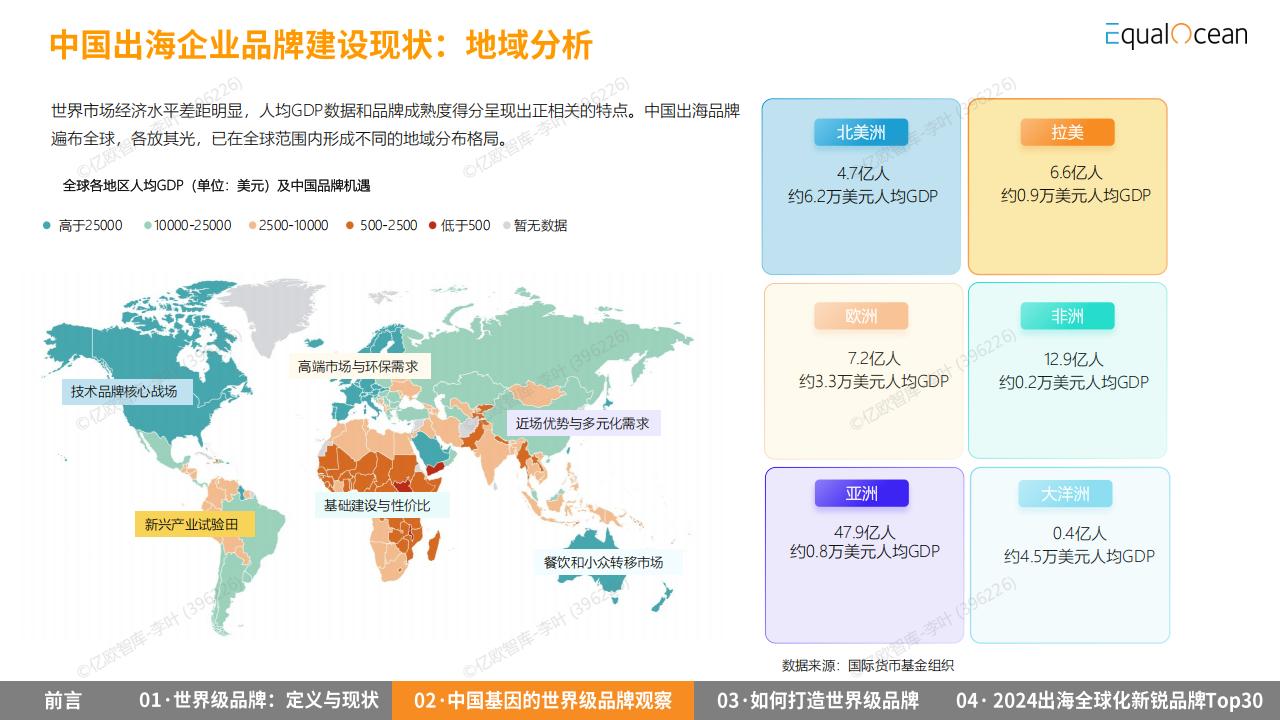Select the 北美洲 region label
The height and width of the screenshot is (720, 1280).
click(861, 132)
